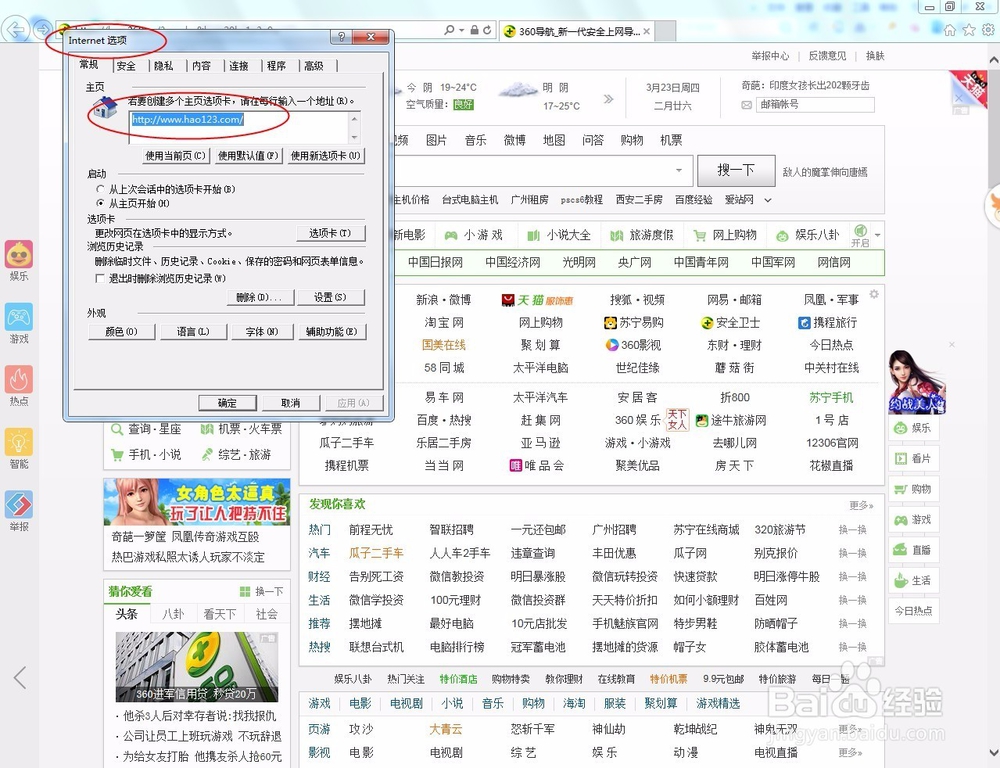Click the 邮箱帐号 input field
Viewport: 1000px width, 768px height.
tap(815, 105)
